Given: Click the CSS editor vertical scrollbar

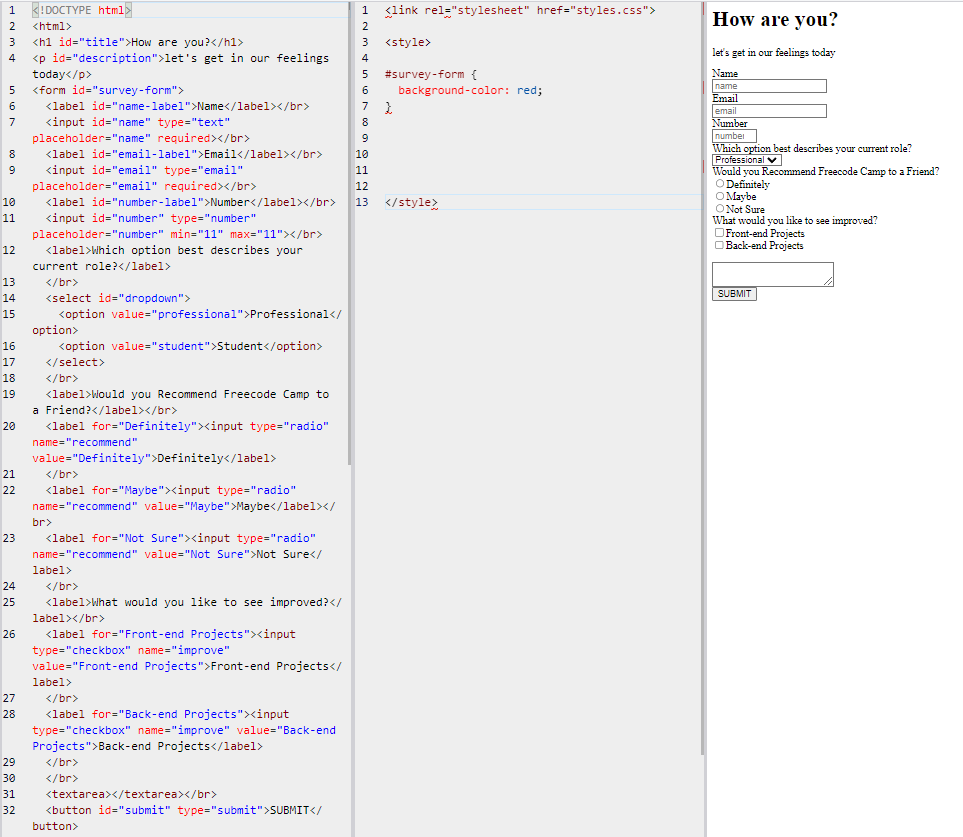Looking at the screenshot, I should click(702, 378).
